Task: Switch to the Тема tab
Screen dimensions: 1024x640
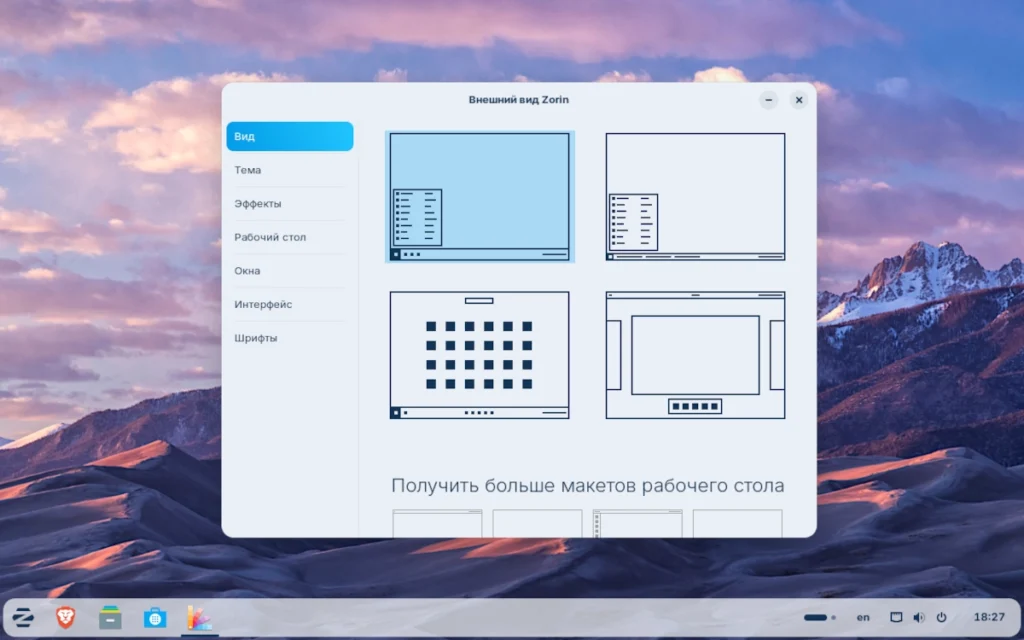Action: point(290,170)
